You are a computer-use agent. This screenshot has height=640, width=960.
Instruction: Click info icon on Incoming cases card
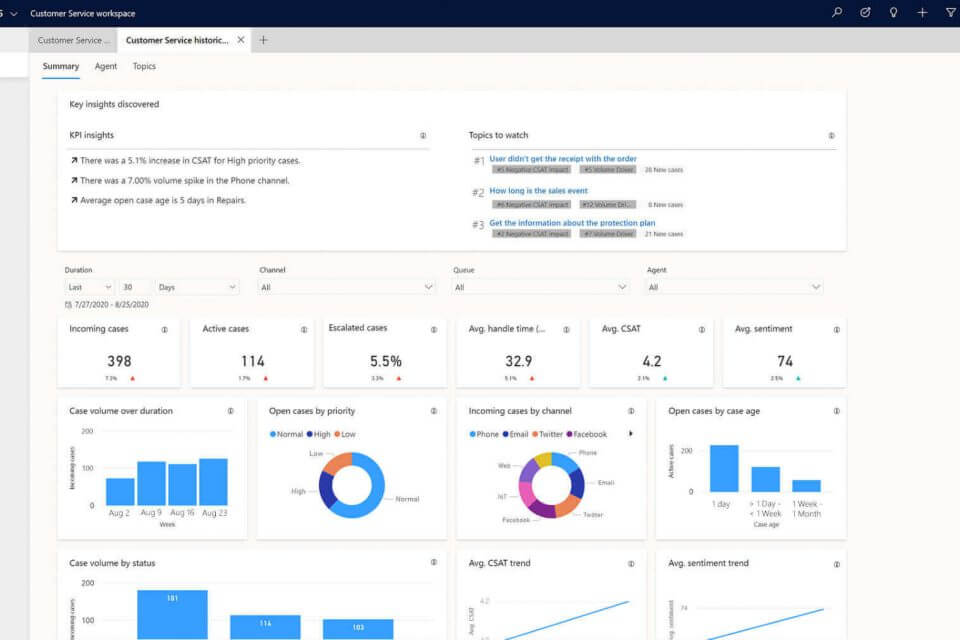click(164, 329)
